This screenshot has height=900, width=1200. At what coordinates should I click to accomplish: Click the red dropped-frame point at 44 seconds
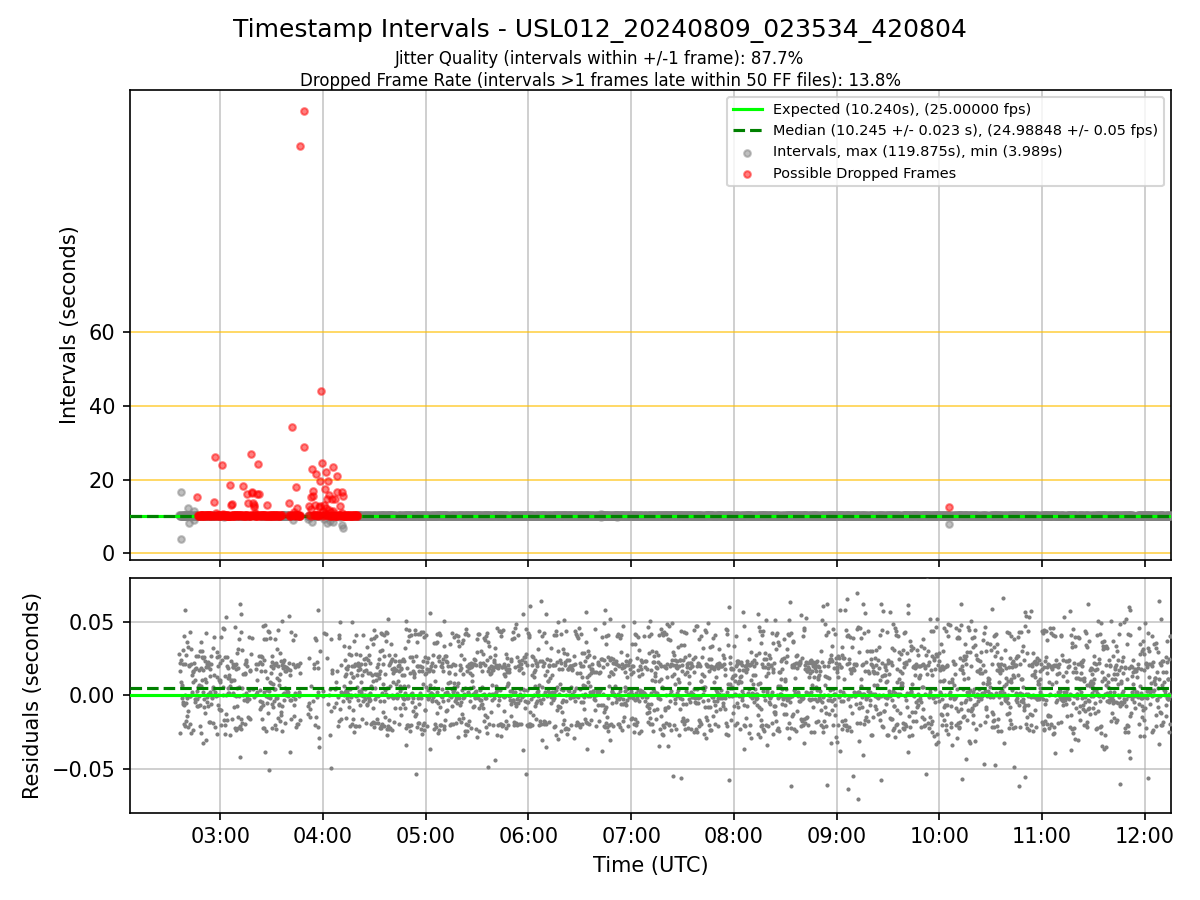coord(321,391)
